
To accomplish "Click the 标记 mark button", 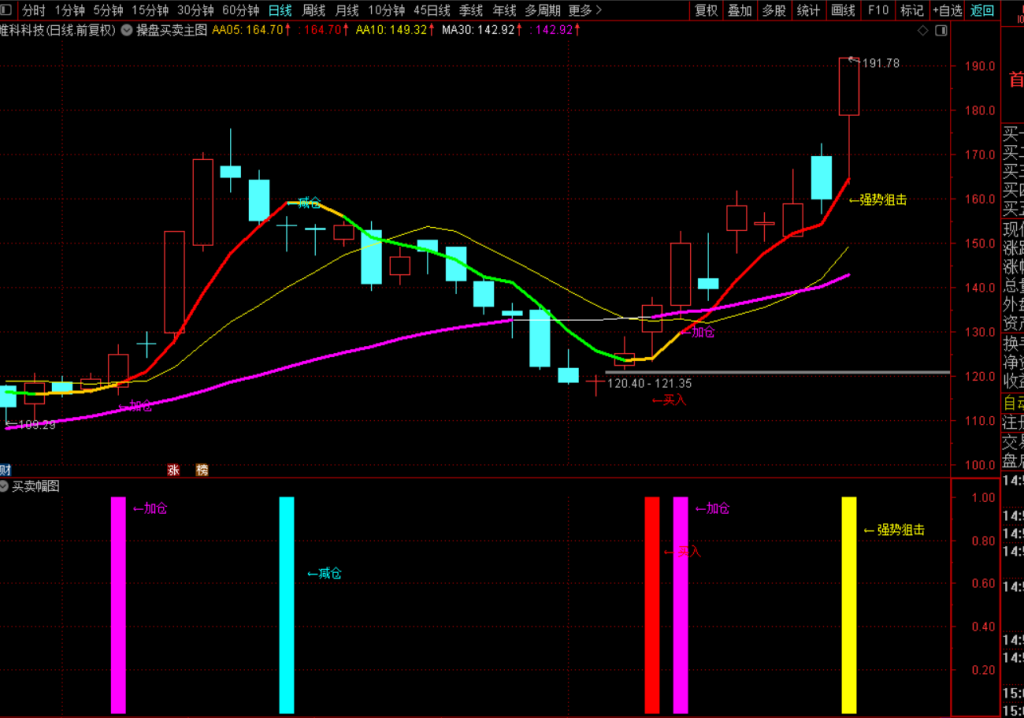I will pyautogui.click(x=912, y=10).
